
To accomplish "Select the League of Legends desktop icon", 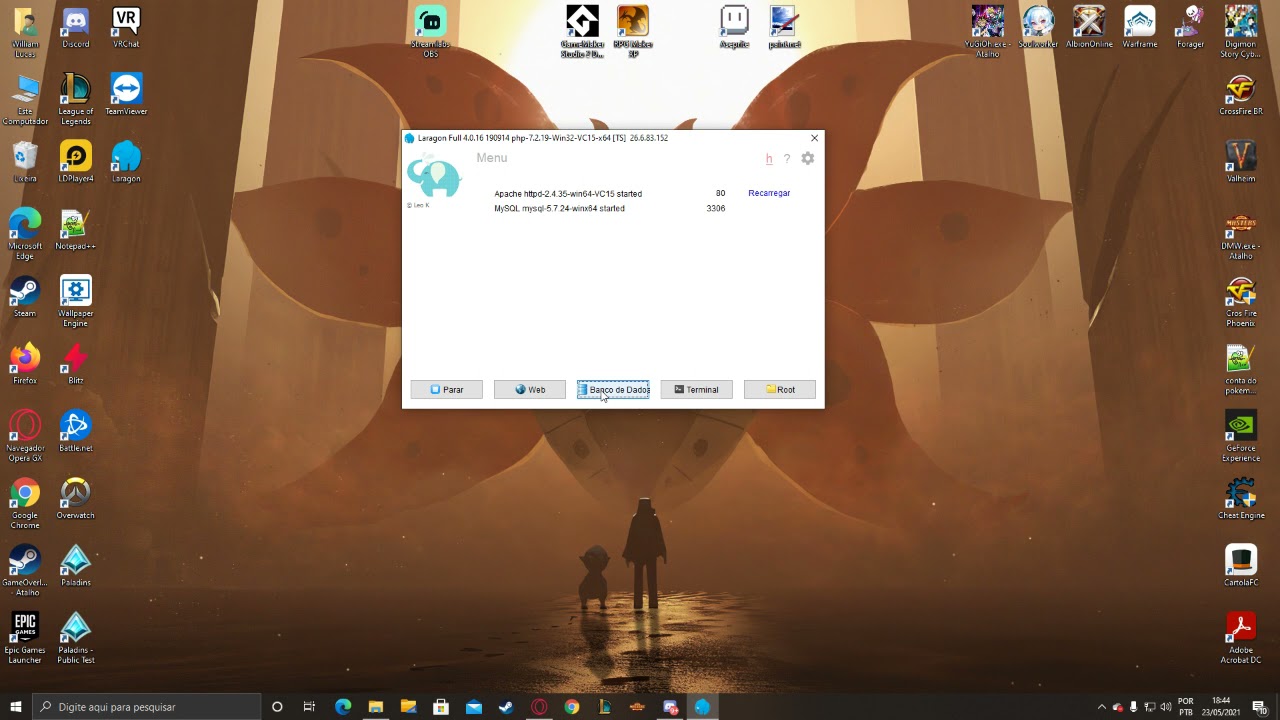I will click(76, 98).
